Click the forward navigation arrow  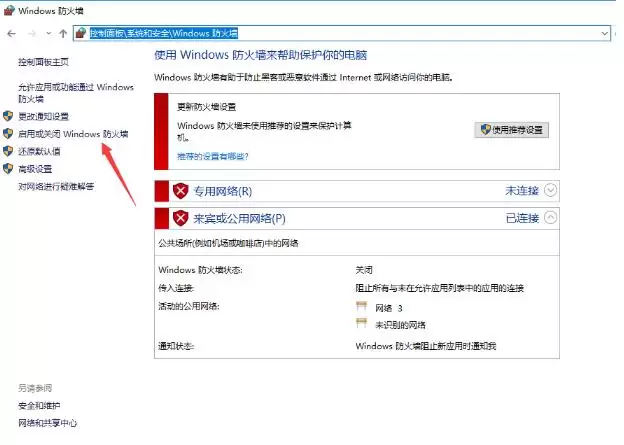pyautogui.click(x=32, y=33)
